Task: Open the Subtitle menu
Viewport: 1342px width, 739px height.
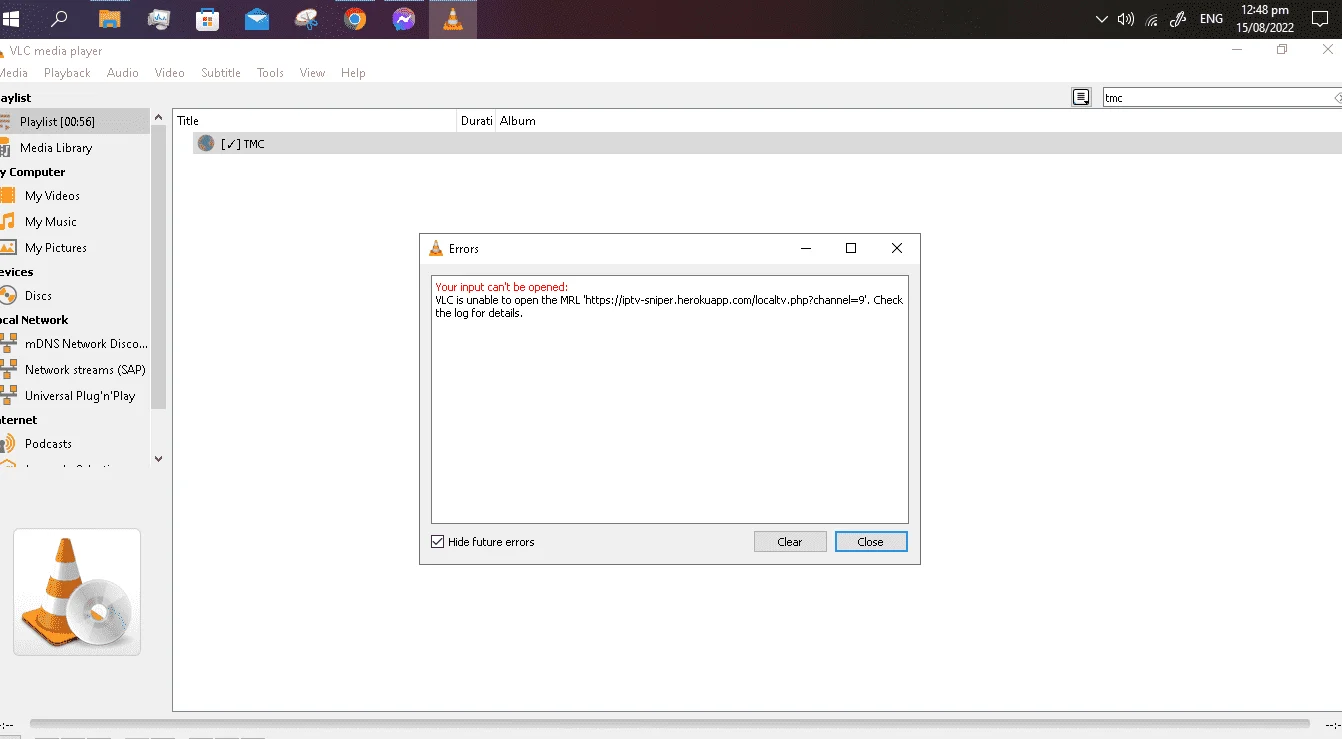Action: 221,73
